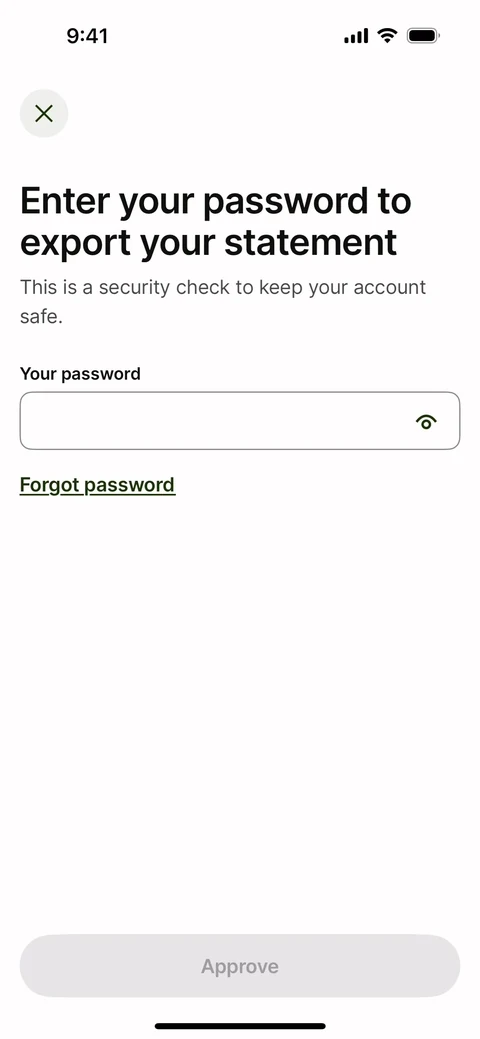Tap the cellular signal bars icon
Viewport: 480px width, 1039px height.
point(356,36)
